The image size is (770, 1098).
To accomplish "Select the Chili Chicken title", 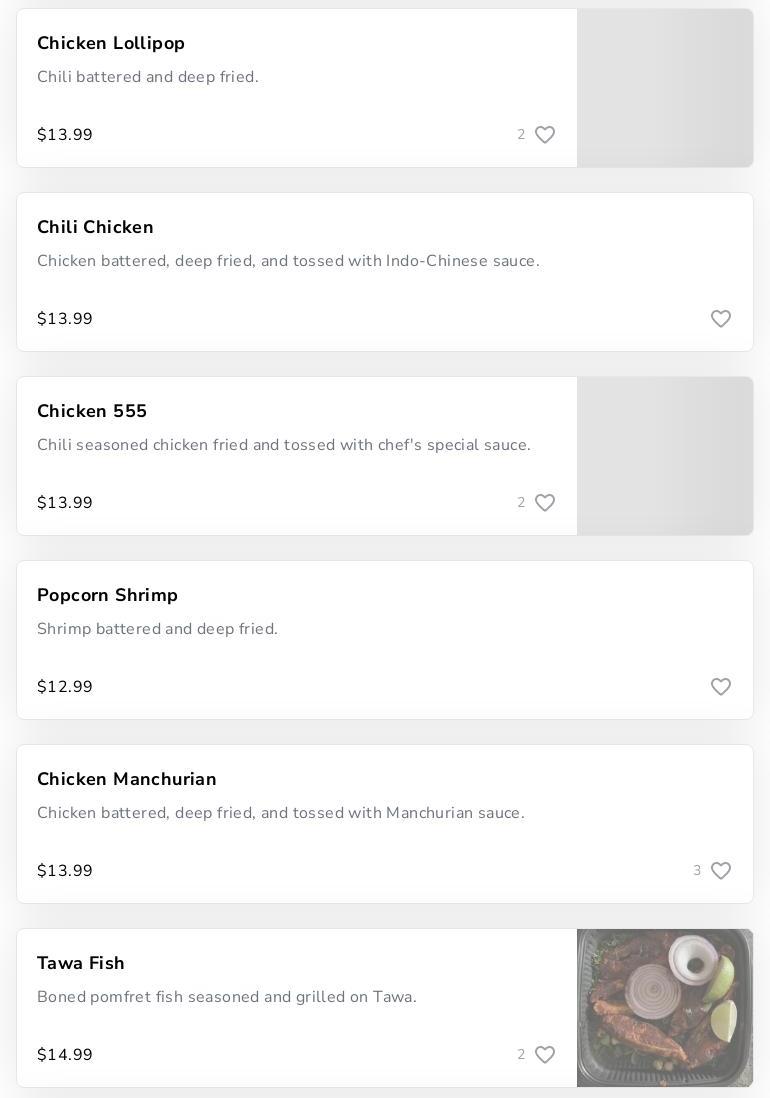I will [95, 227].
